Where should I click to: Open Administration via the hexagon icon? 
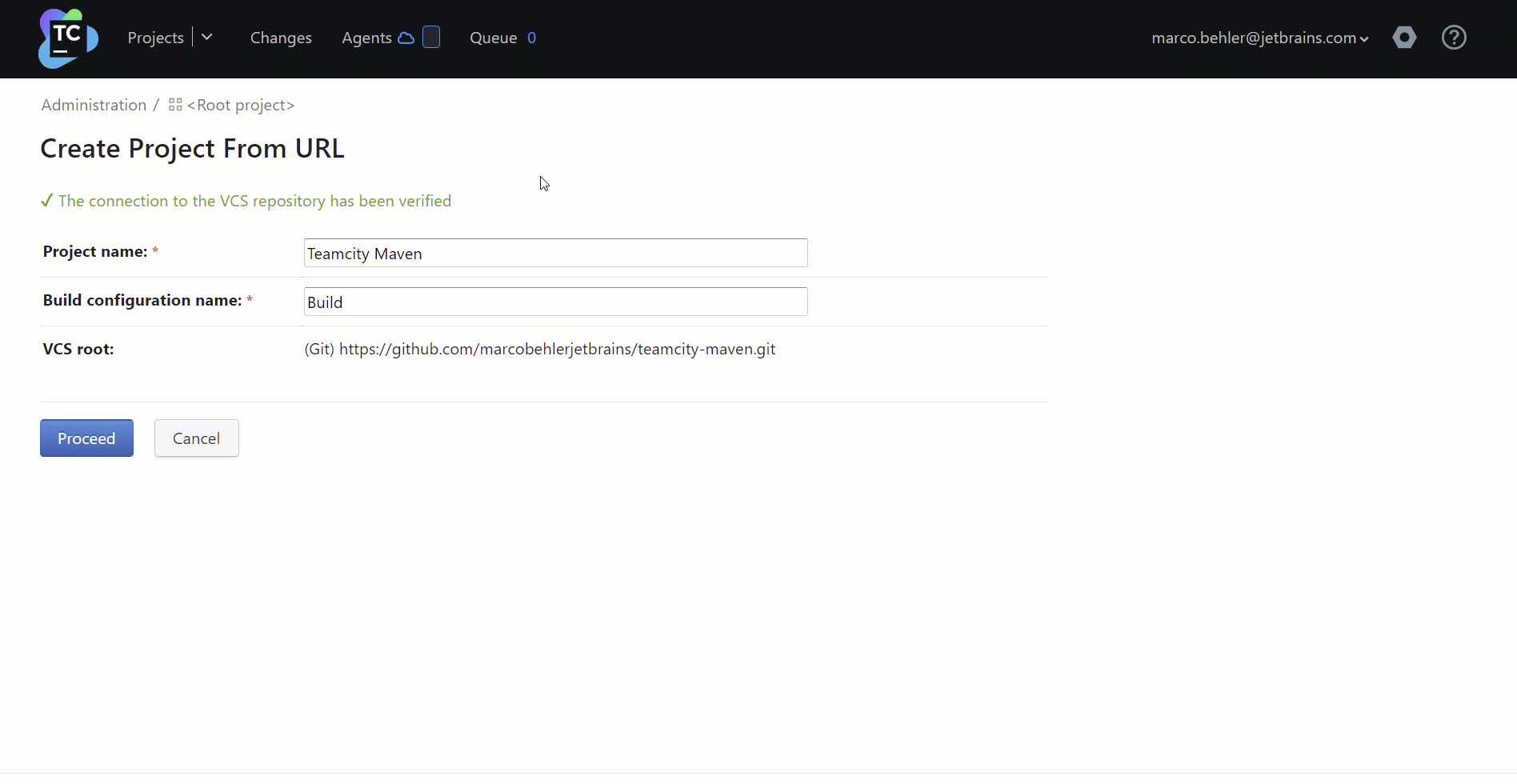click(1404, 38)
